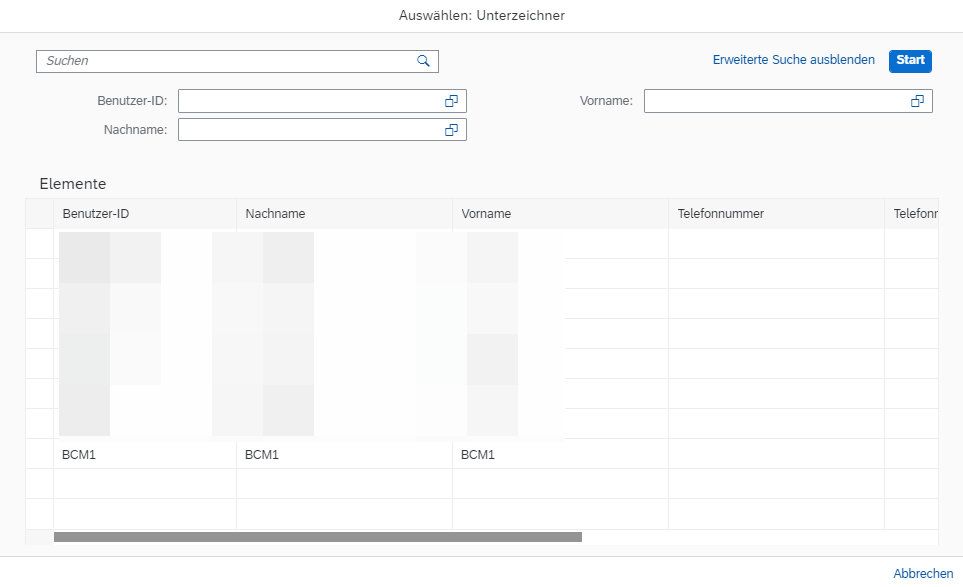
Task: Open value help icon for Vorname field
Action: coord(917,101)
